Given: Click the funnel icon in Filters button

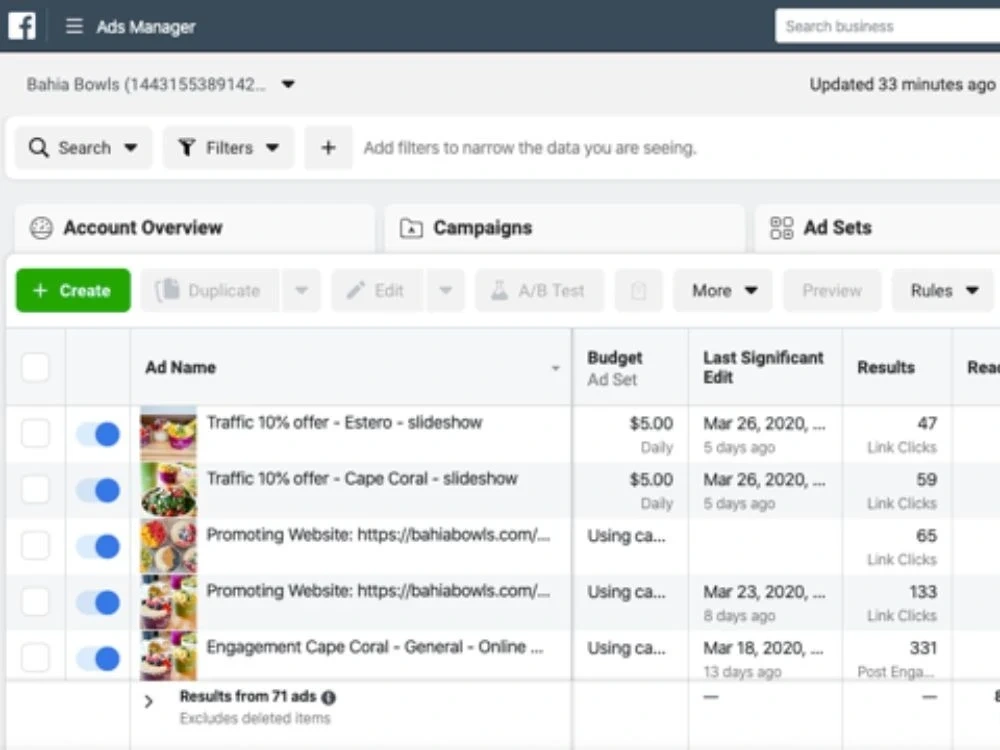Looking at the screenshot, I should coord(186,147).
